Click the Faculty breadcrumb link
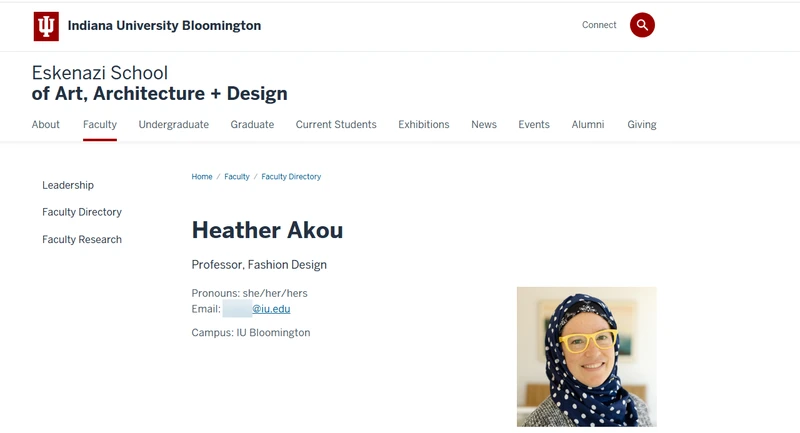This screenshot has height=433, width=800. tap(237, 176)
